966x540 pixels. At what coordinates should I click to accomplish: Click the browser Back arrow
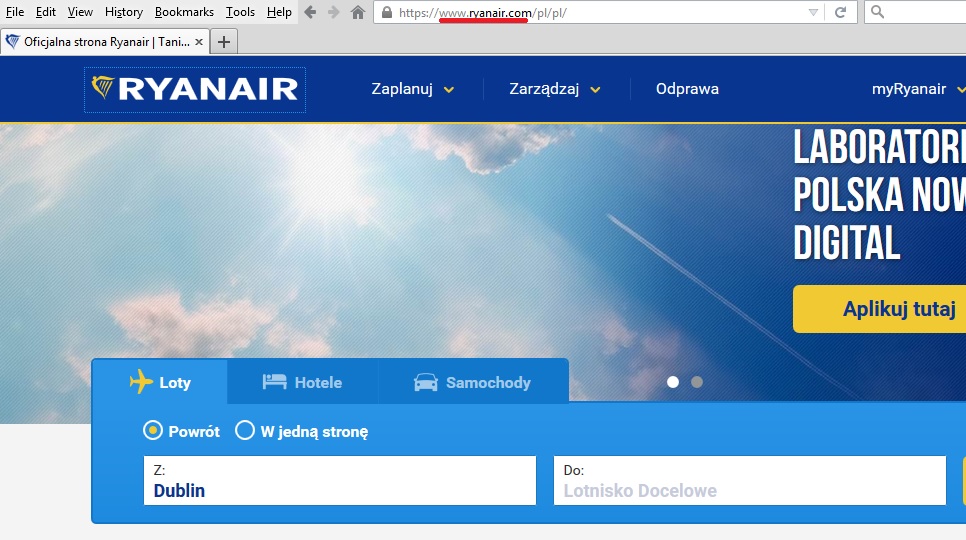(x=310, y=12)
